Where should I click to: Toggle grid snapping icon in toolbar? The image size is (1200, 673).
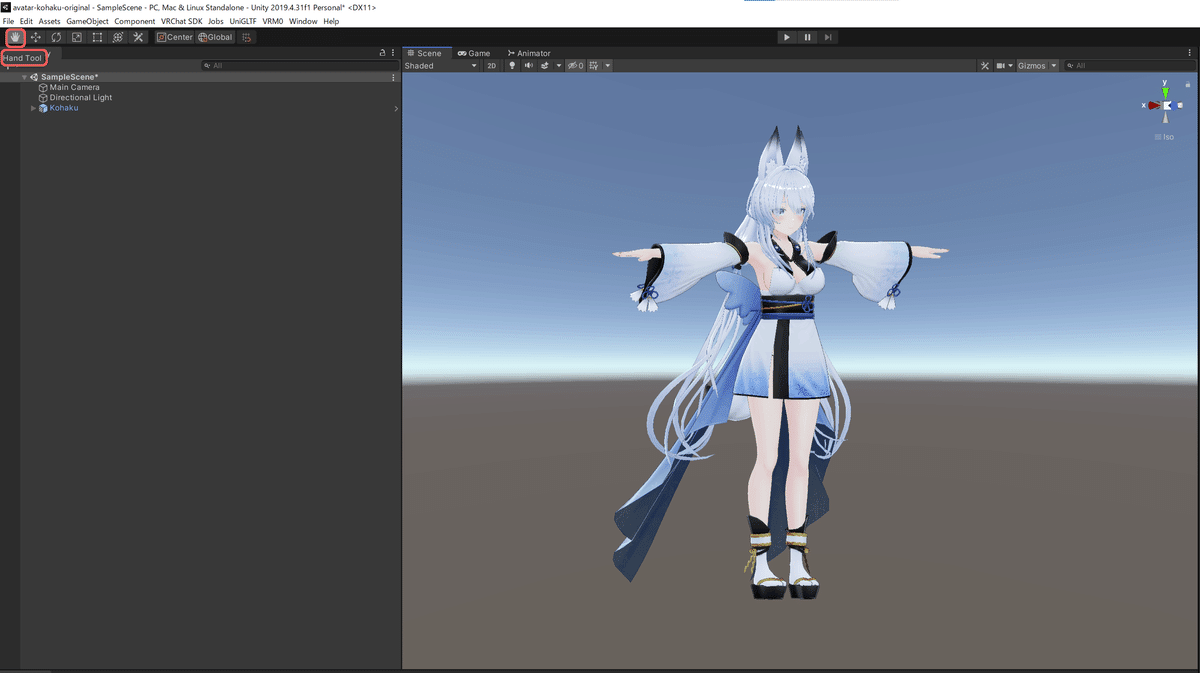coord(247,37)
